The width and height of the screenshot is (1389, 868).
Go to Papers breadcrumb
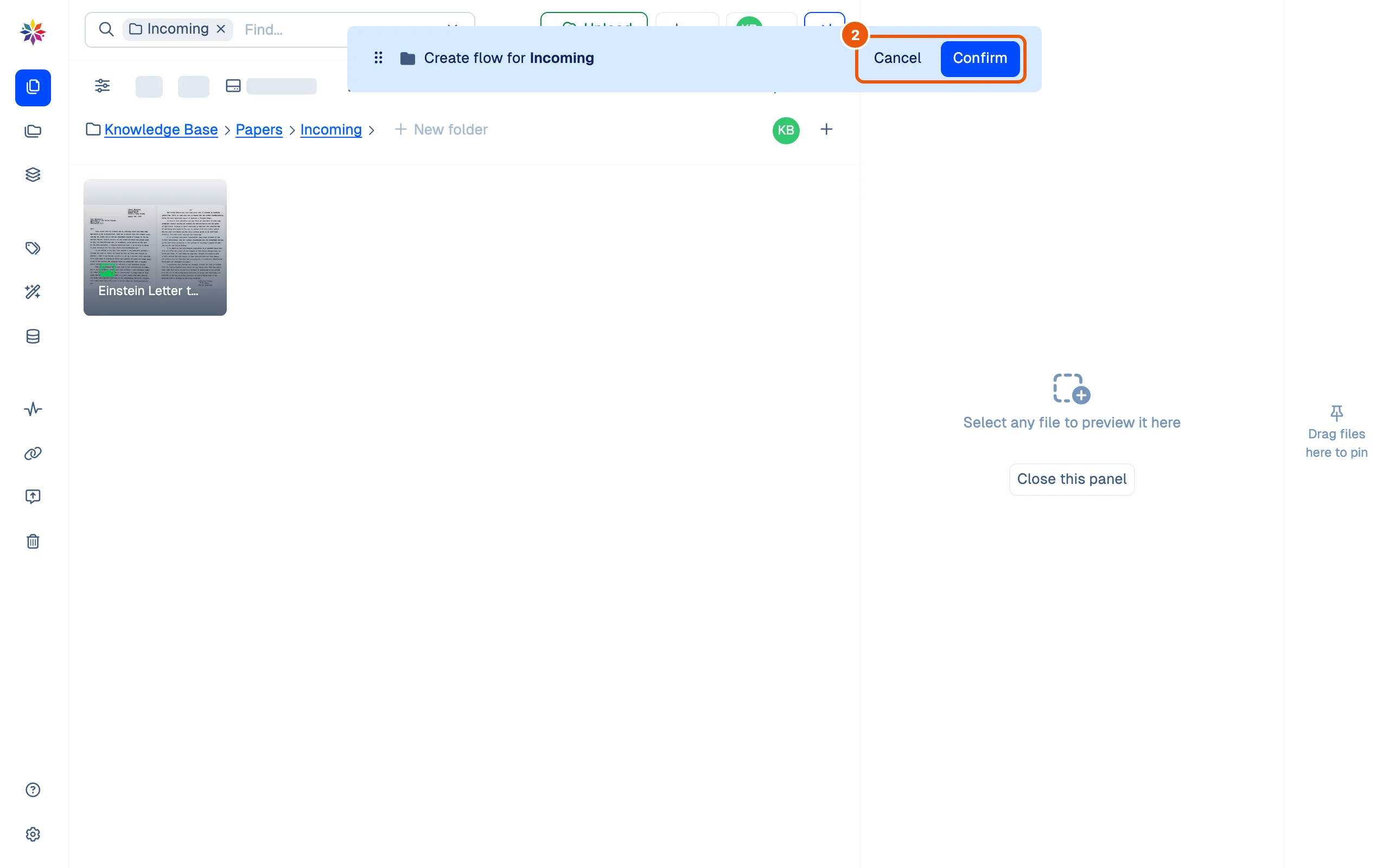pos(259,130)
